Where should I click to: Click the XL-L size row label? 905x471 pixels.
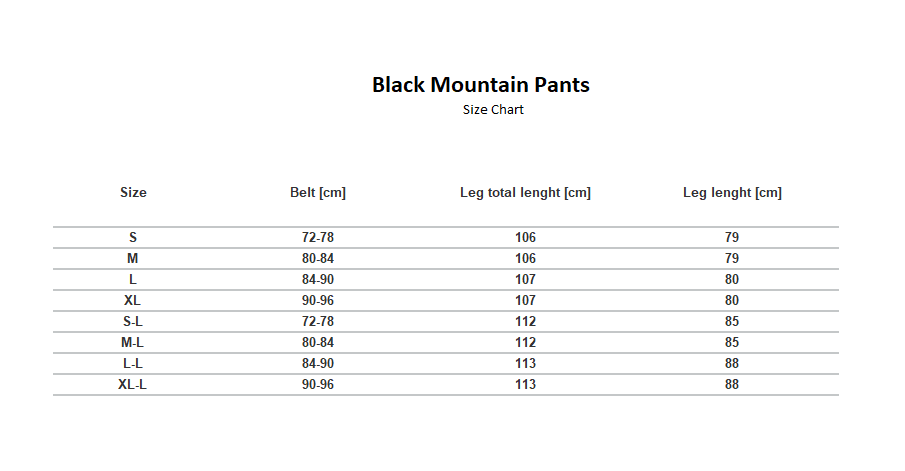133,385
